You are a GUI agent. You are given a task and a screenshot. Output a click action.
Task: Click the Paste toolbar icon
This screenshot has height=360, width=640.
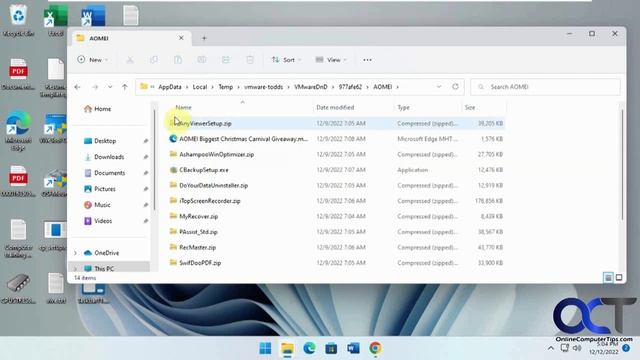click(x=178, y=60)
